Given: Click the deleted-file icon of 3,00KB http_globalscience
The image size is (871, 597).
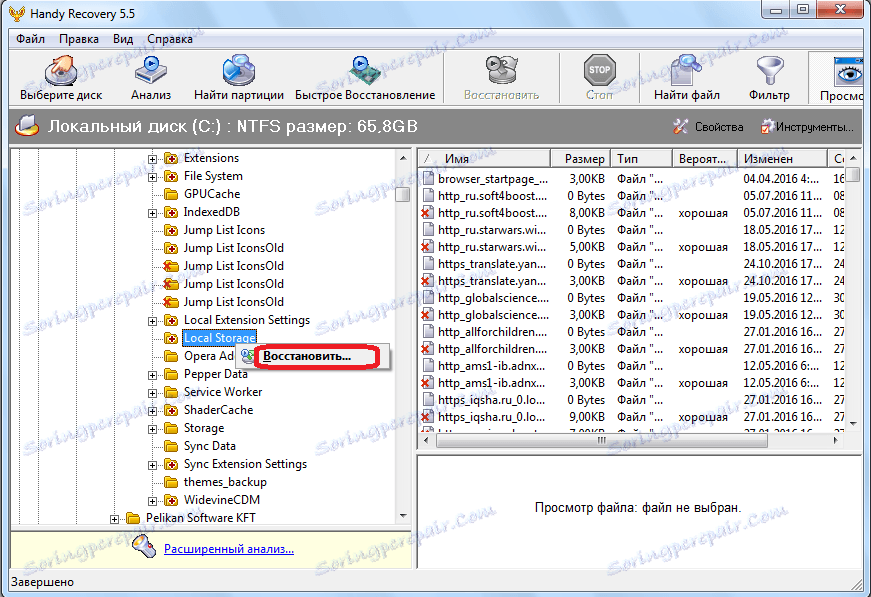Looking at the screenshot, I should coord(427,315).
